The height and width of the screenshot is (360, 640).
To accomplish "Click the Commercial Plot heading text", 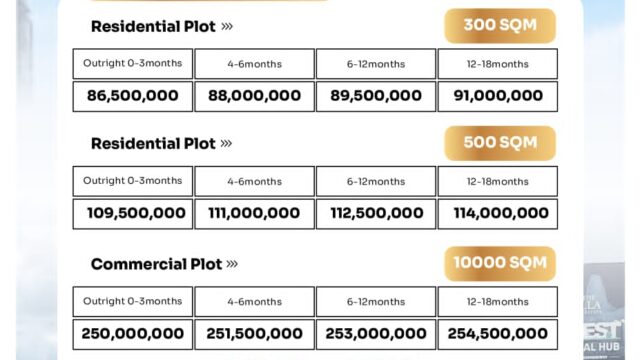I will 156,264.
